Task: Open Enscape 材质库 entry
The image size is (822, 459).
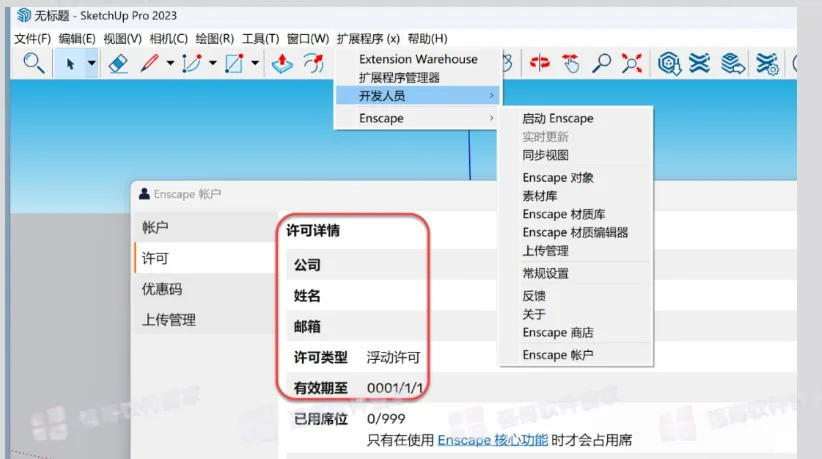Action: coord(564,214)
